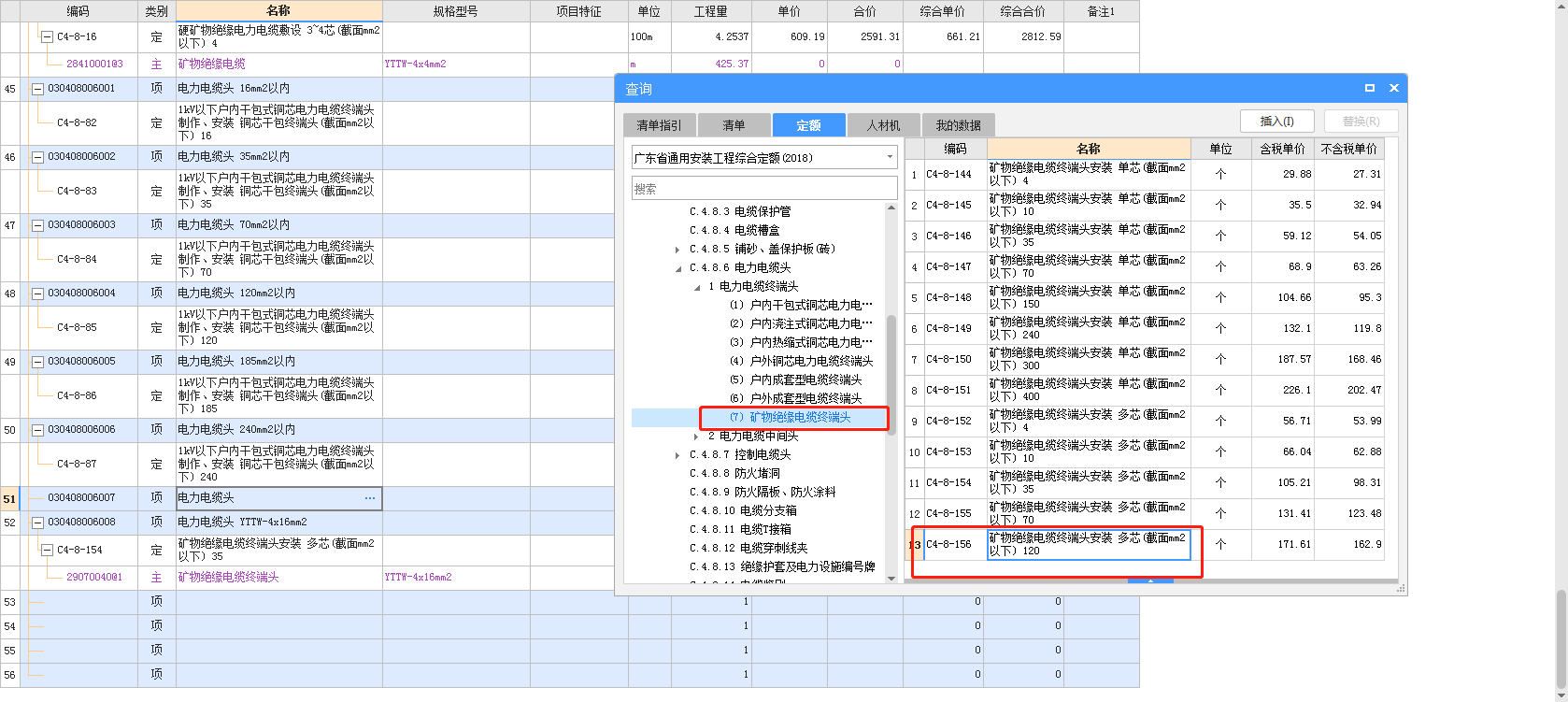
Task: Open the 人材机 tab
Action: tap(883, 125)
